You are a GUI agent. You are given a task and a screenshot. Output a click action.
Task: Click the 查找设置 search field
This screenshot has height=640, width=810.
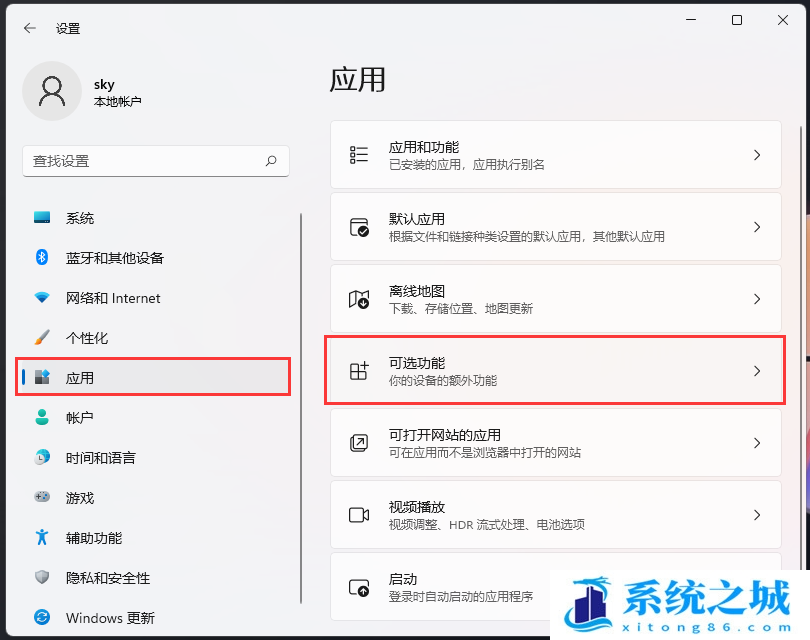point(145,161)
